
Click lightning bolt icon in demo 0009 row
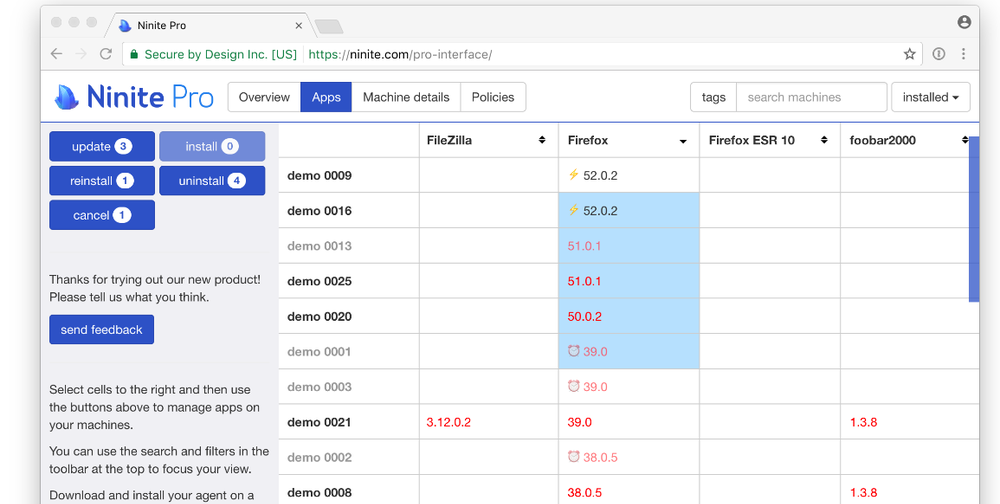click(x=573, y=175)
